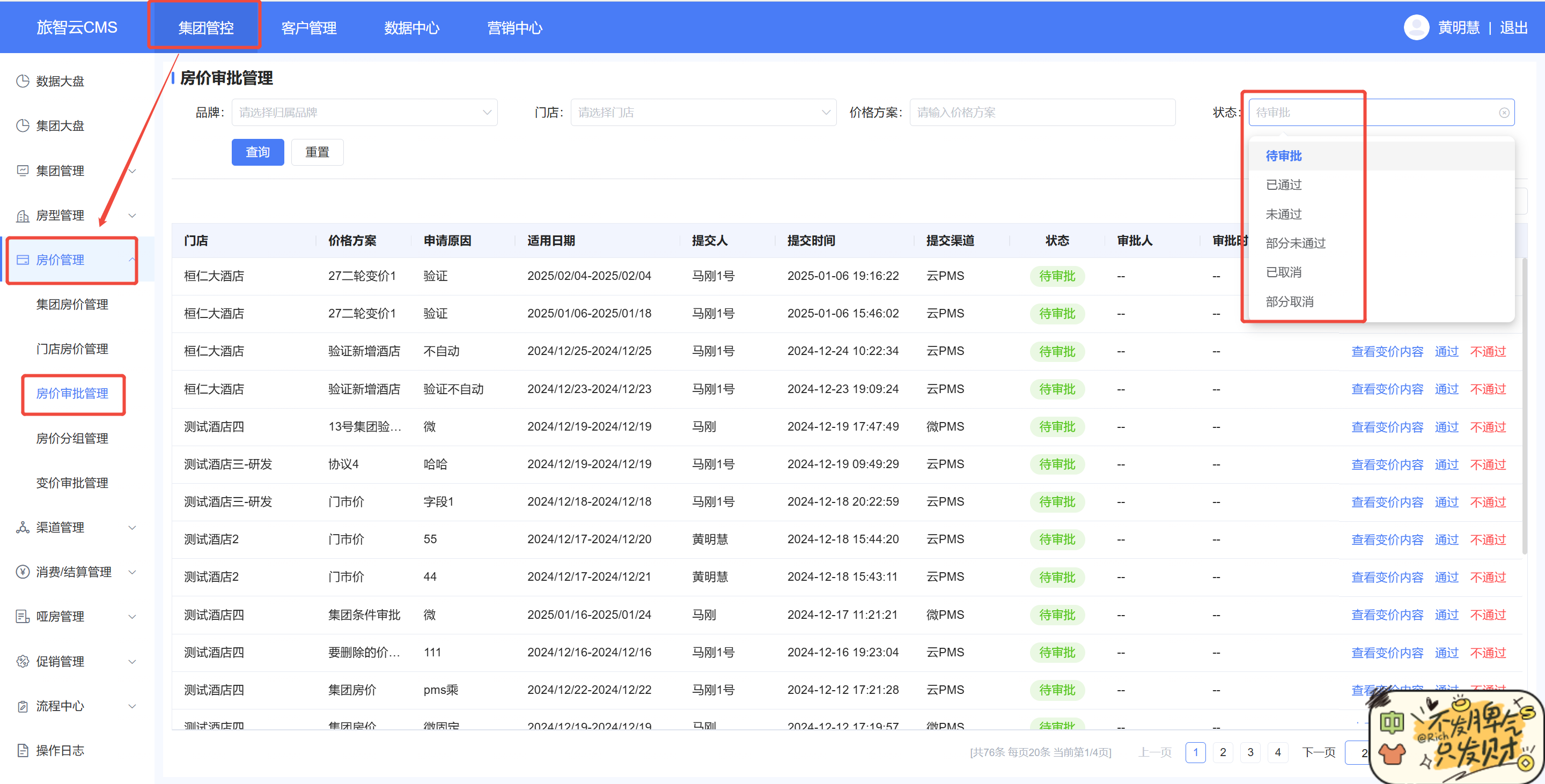Expand the 哑房管理 menu chevron
The height and width of the screenshot is (784, 1545).
[133, 616]
